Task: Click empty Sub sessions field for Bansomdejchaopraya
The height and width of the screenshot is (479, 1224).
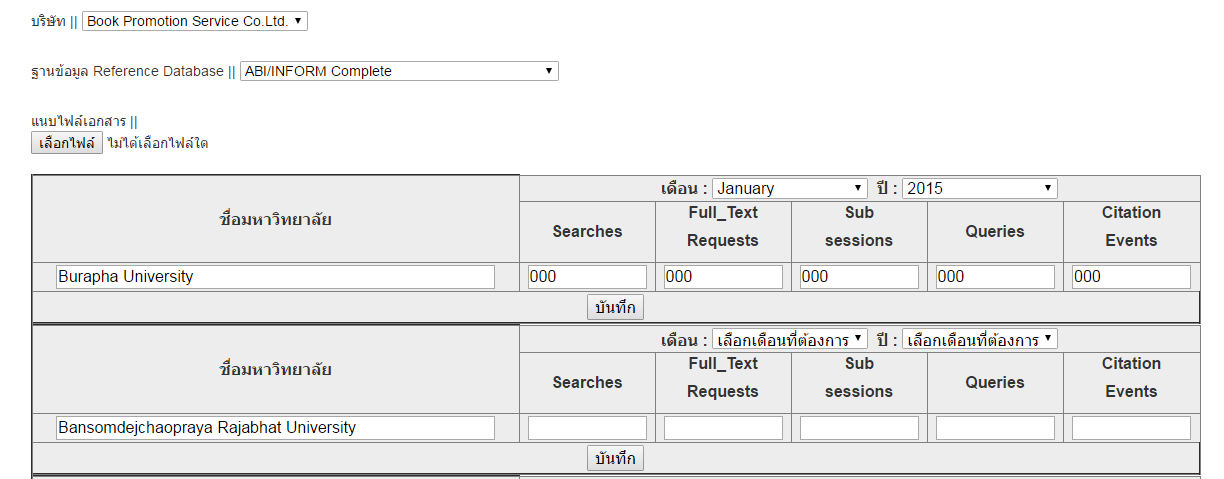Action: [x=859, y=428]
